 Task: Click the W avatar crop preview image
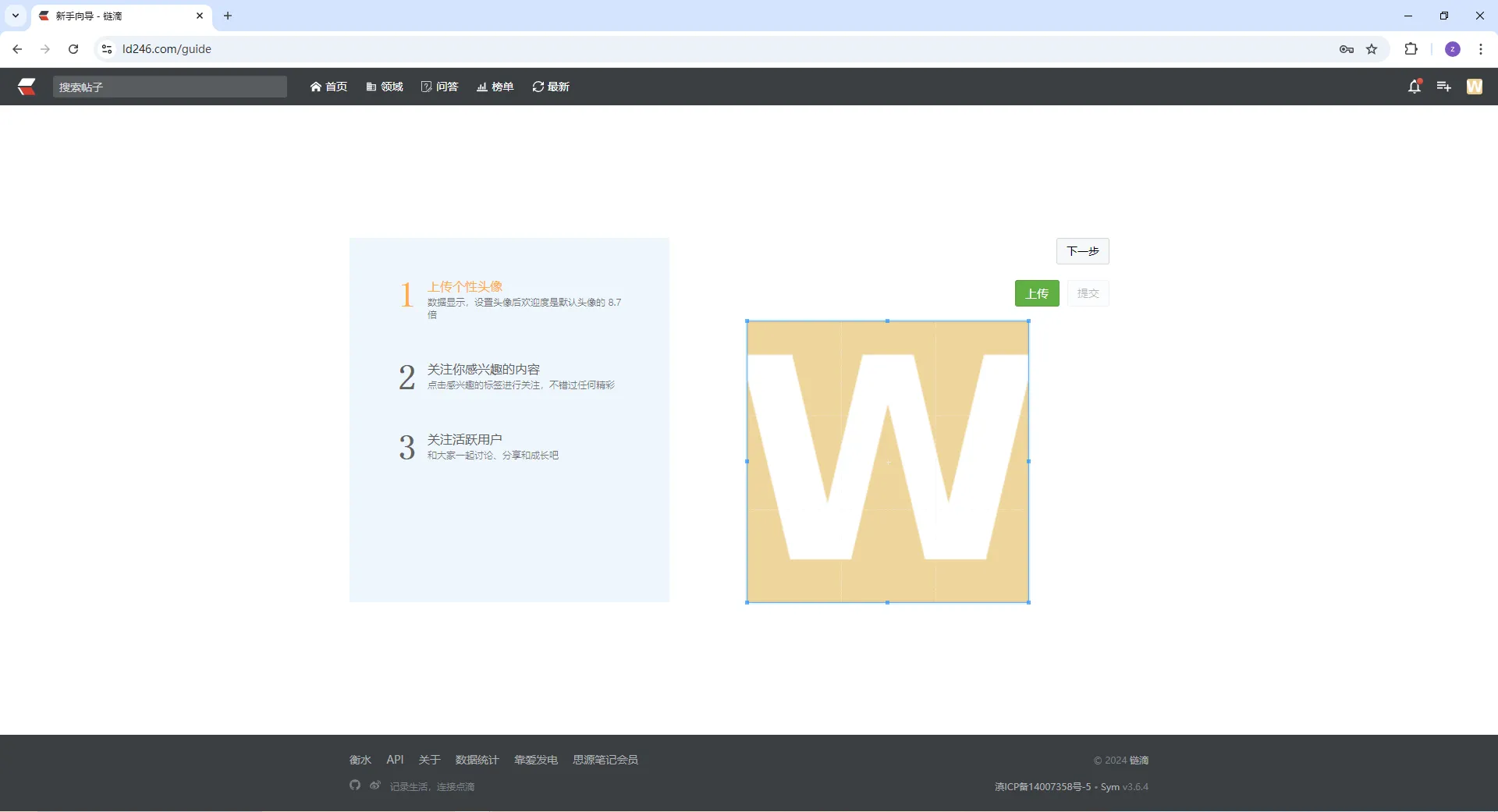point(888,462)
